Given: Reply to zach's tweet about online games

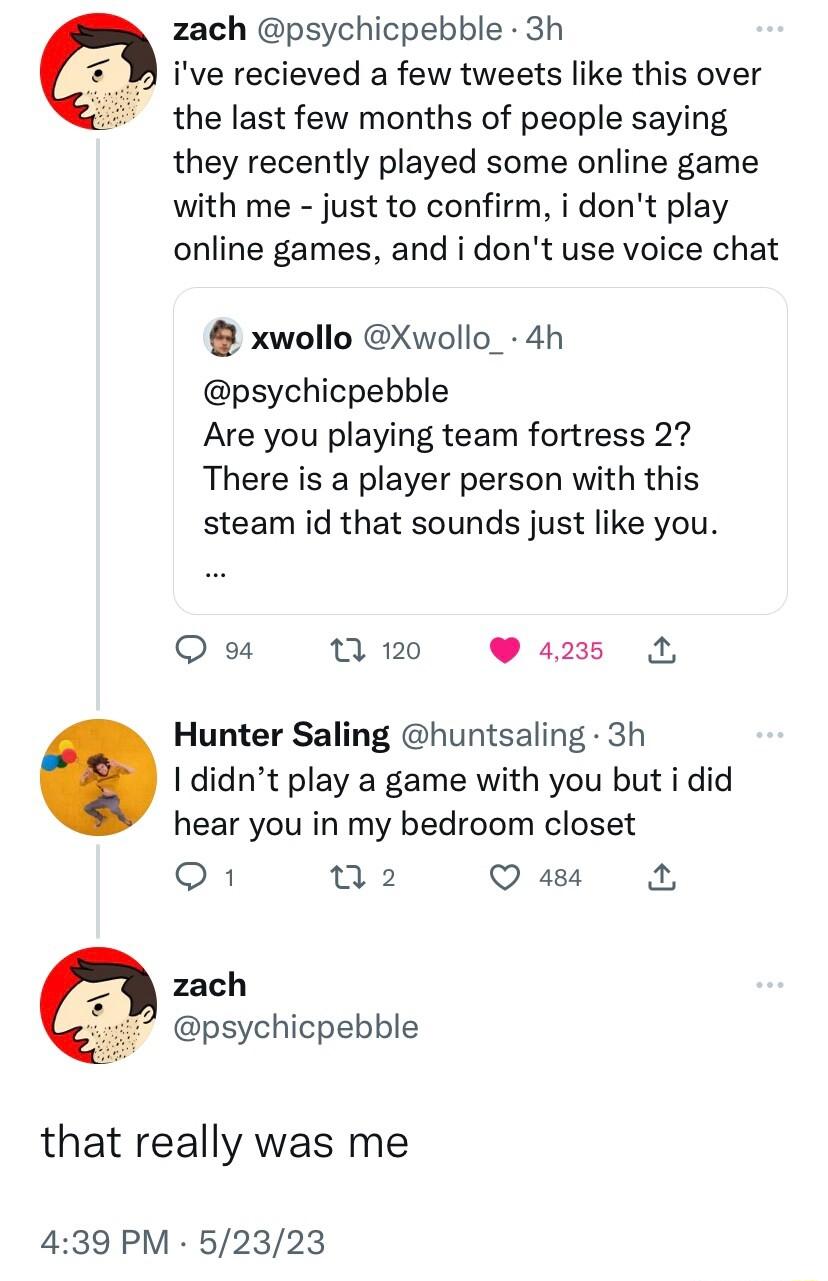Looking at the screenshot, I should pos(192,651).
